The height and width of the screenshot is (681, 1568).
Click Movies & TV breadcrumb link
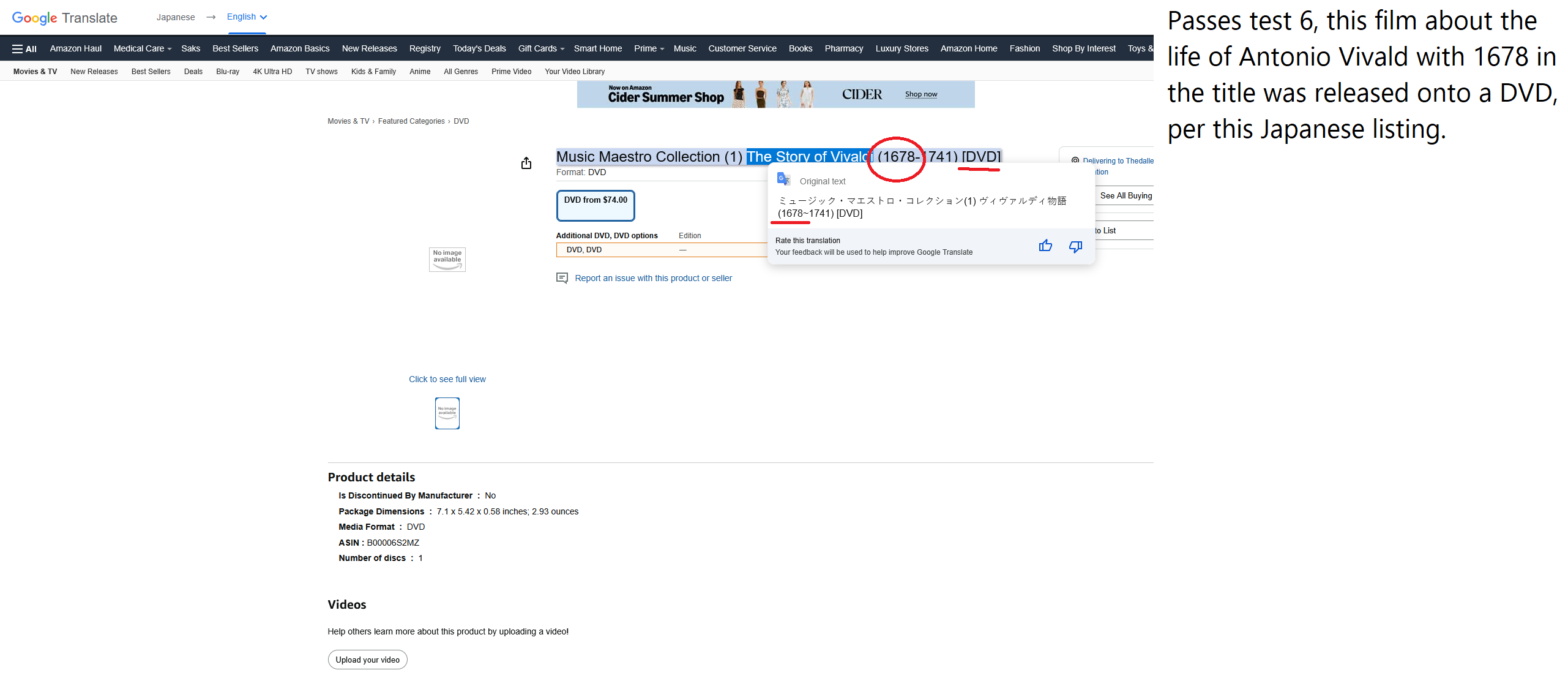click(348, 121)
